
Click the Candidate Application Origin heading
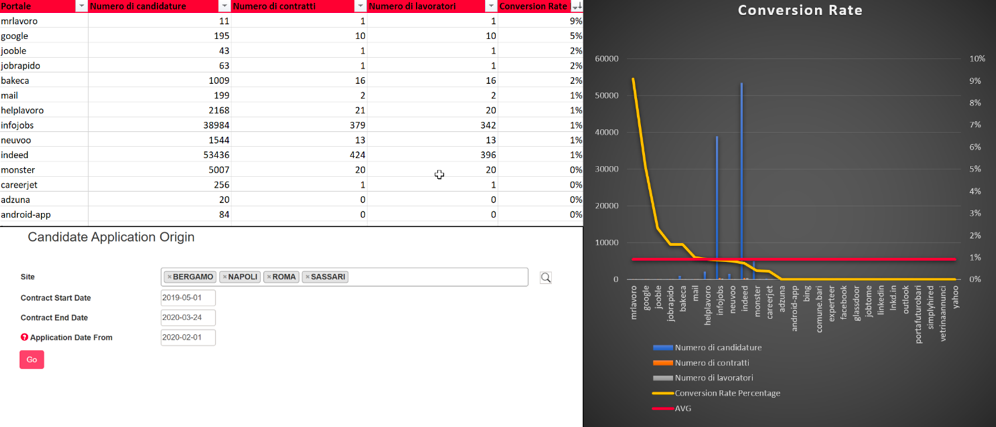[x=111, y=238]
